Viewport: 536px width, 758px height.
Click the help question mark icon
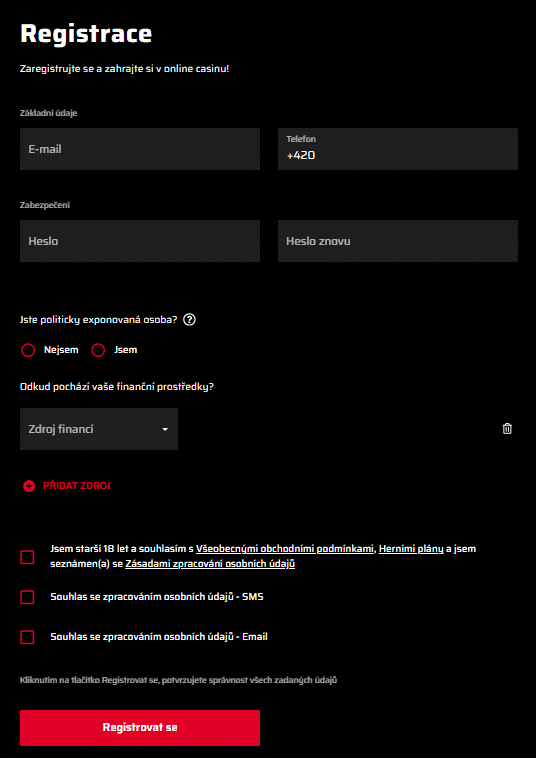tap(190, 320)
